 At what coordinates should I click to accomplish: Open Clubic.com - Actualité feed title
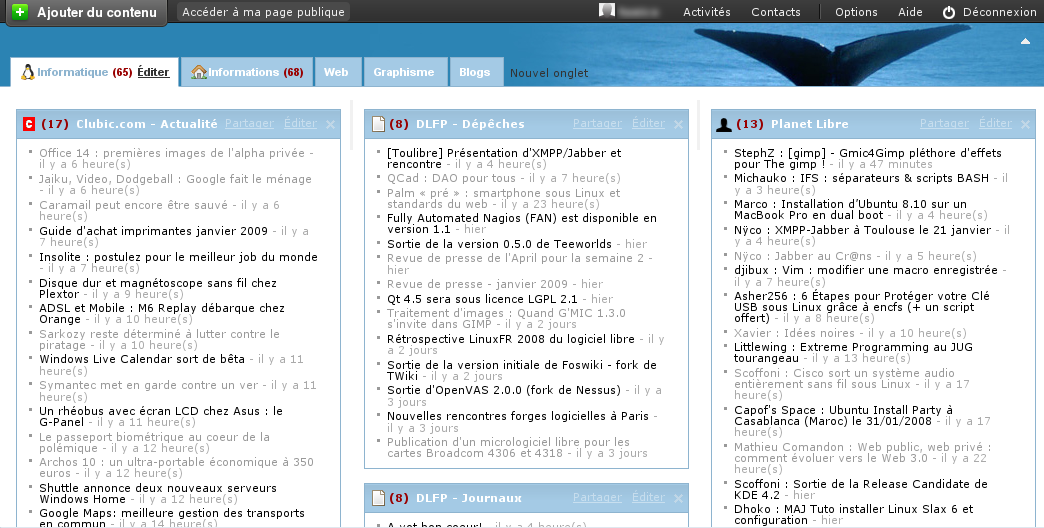pyautogui.click(x=146, y=124)
